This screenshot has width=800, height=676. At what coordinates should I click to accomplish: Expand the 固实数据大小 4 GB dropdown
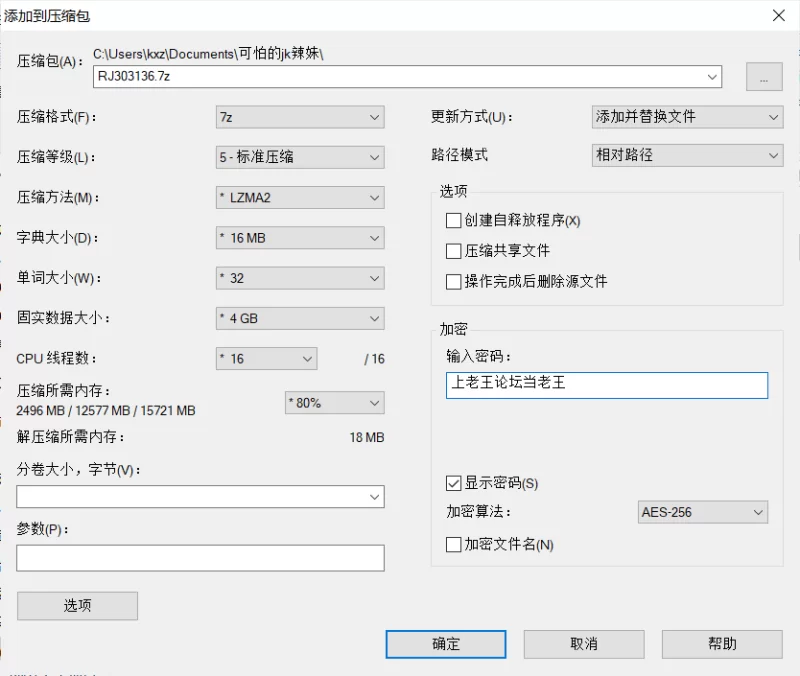click(300, 318)
